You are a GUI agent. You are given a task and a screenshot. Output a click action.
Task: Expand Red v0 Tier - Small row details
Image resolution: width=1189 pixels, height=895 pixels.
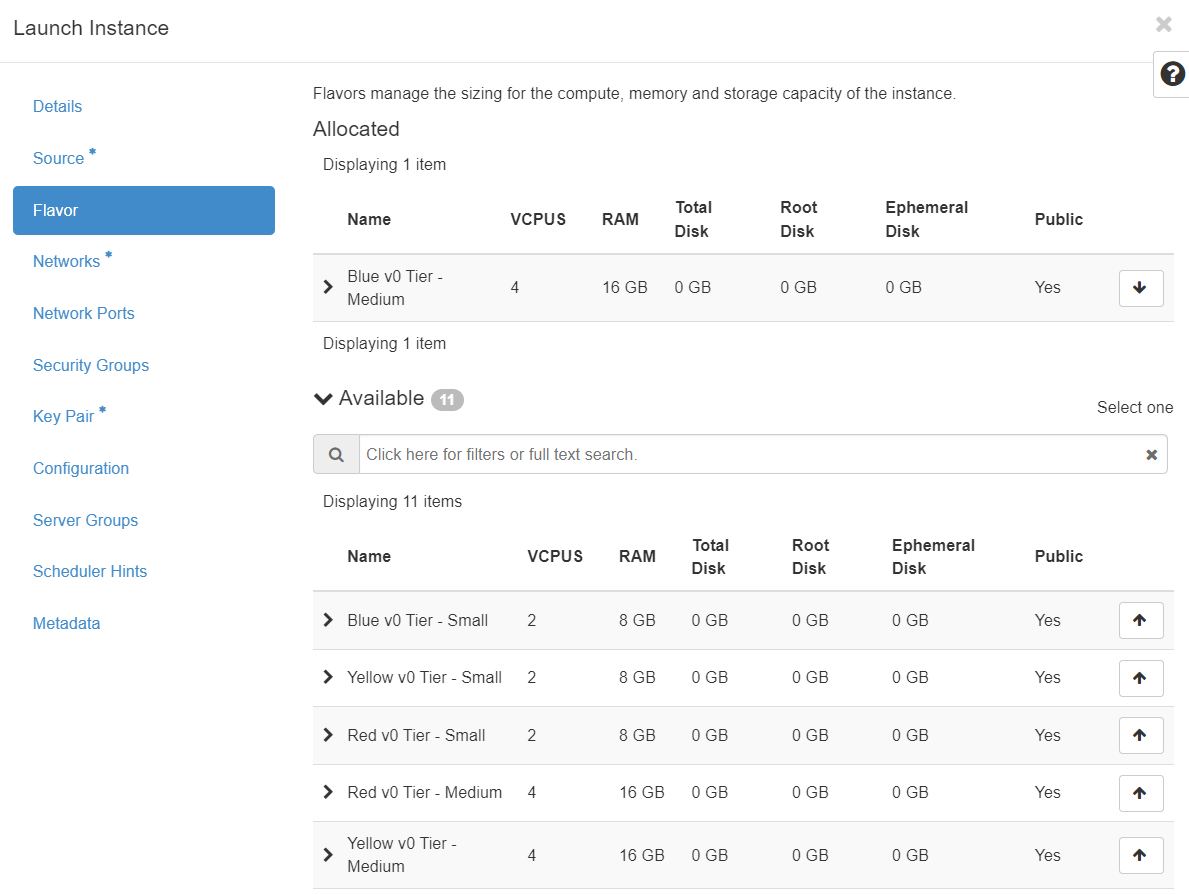328,734
